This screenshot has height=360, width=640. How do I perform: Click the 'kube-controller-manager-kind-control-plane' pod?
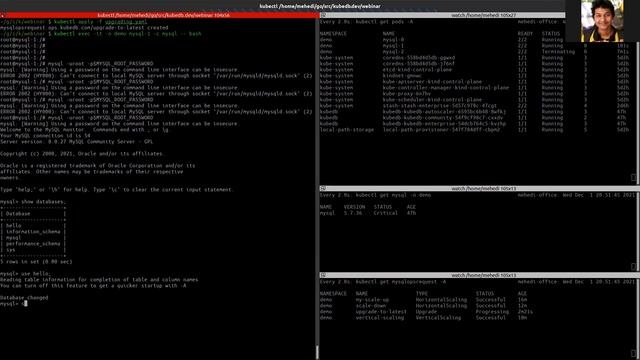click(x=446, y=88)
